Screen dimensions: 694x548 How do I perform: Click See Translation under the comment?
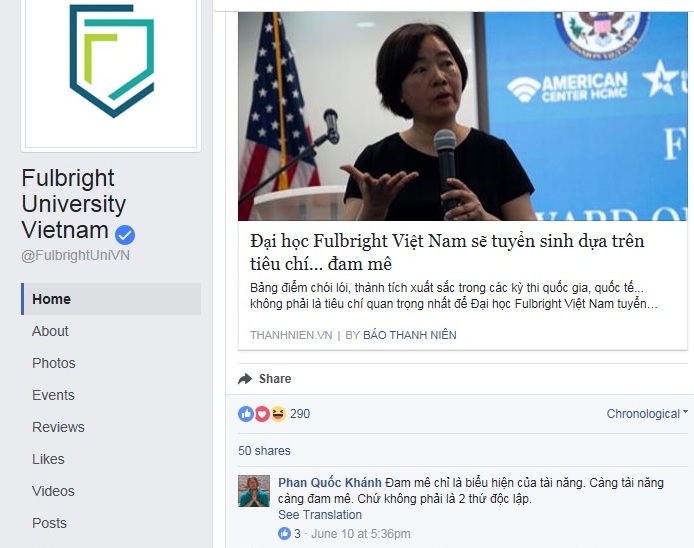click(320, 515)
